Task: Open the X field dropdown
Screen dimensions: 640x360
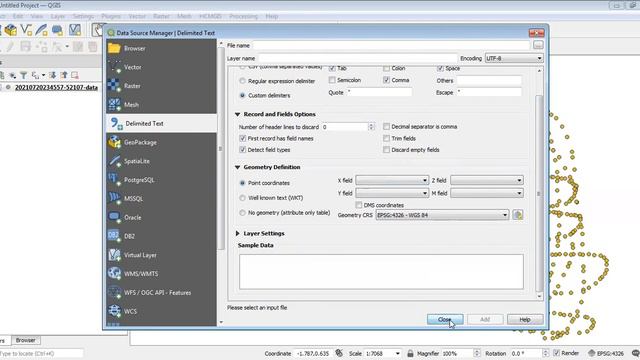Action: [x=392, y=180]
